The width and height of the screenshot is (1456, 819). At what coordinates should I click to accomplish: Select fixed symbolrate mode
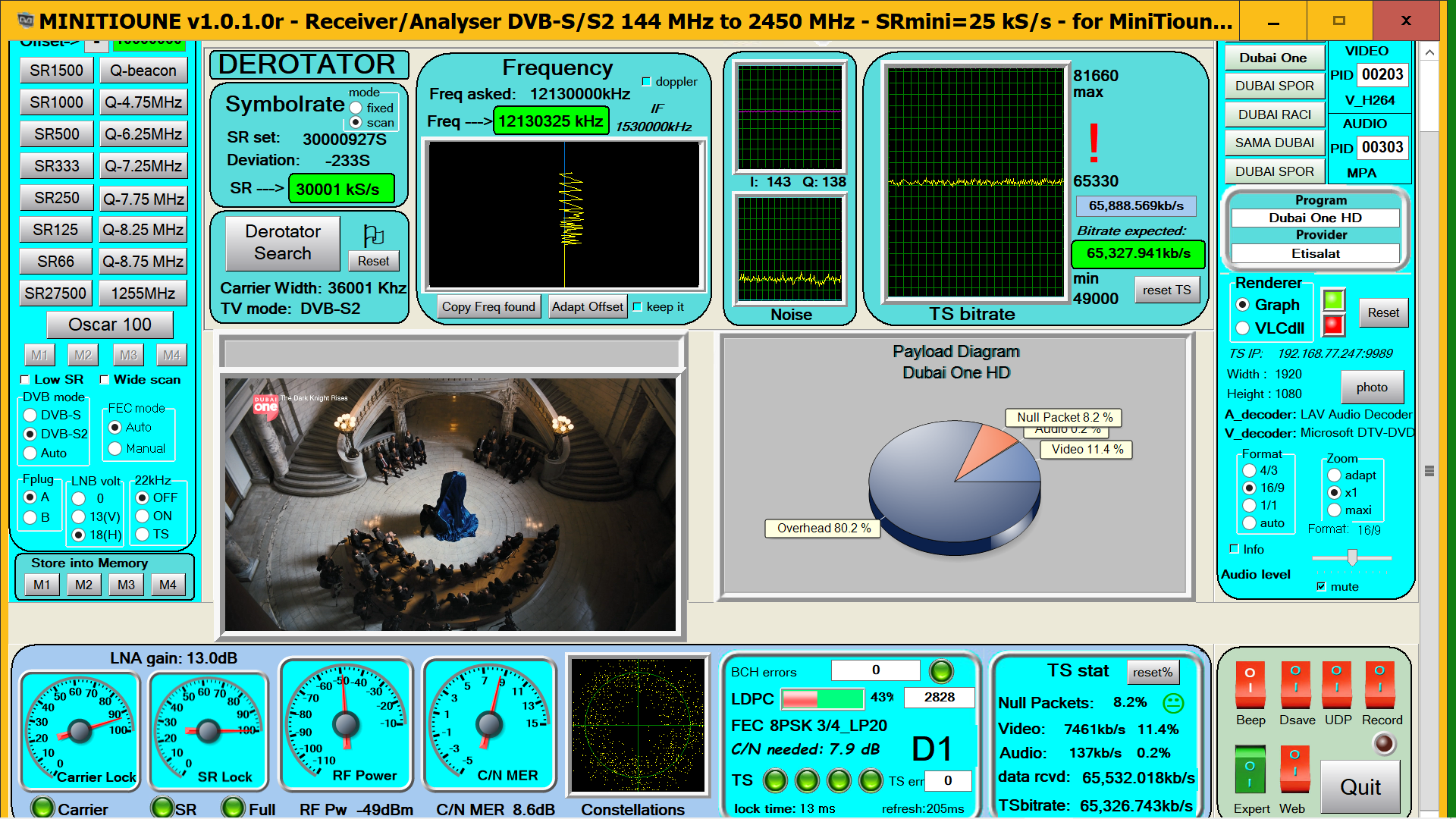pos(356,108)
